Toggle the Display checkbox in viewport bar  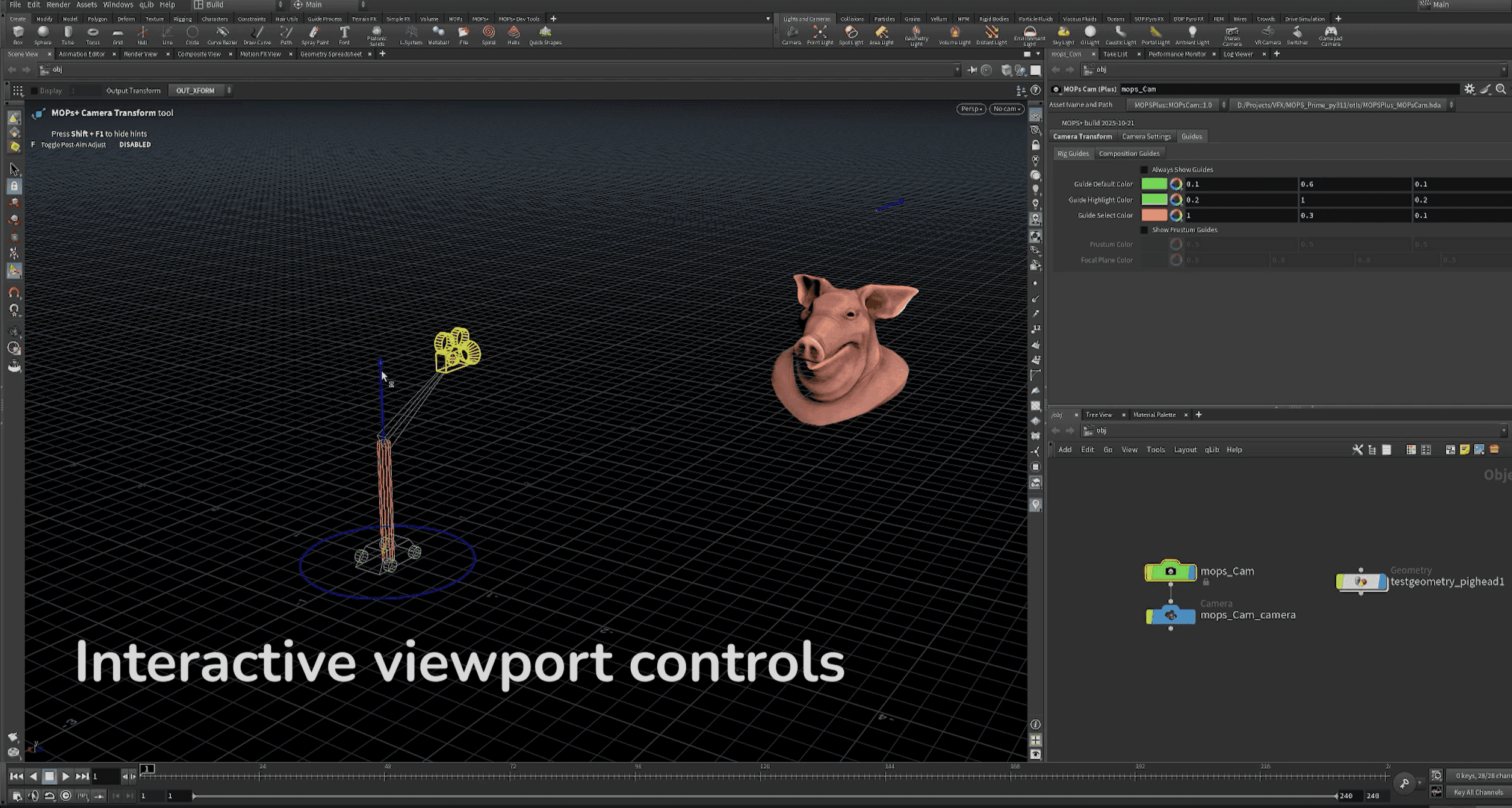point(34,91)
